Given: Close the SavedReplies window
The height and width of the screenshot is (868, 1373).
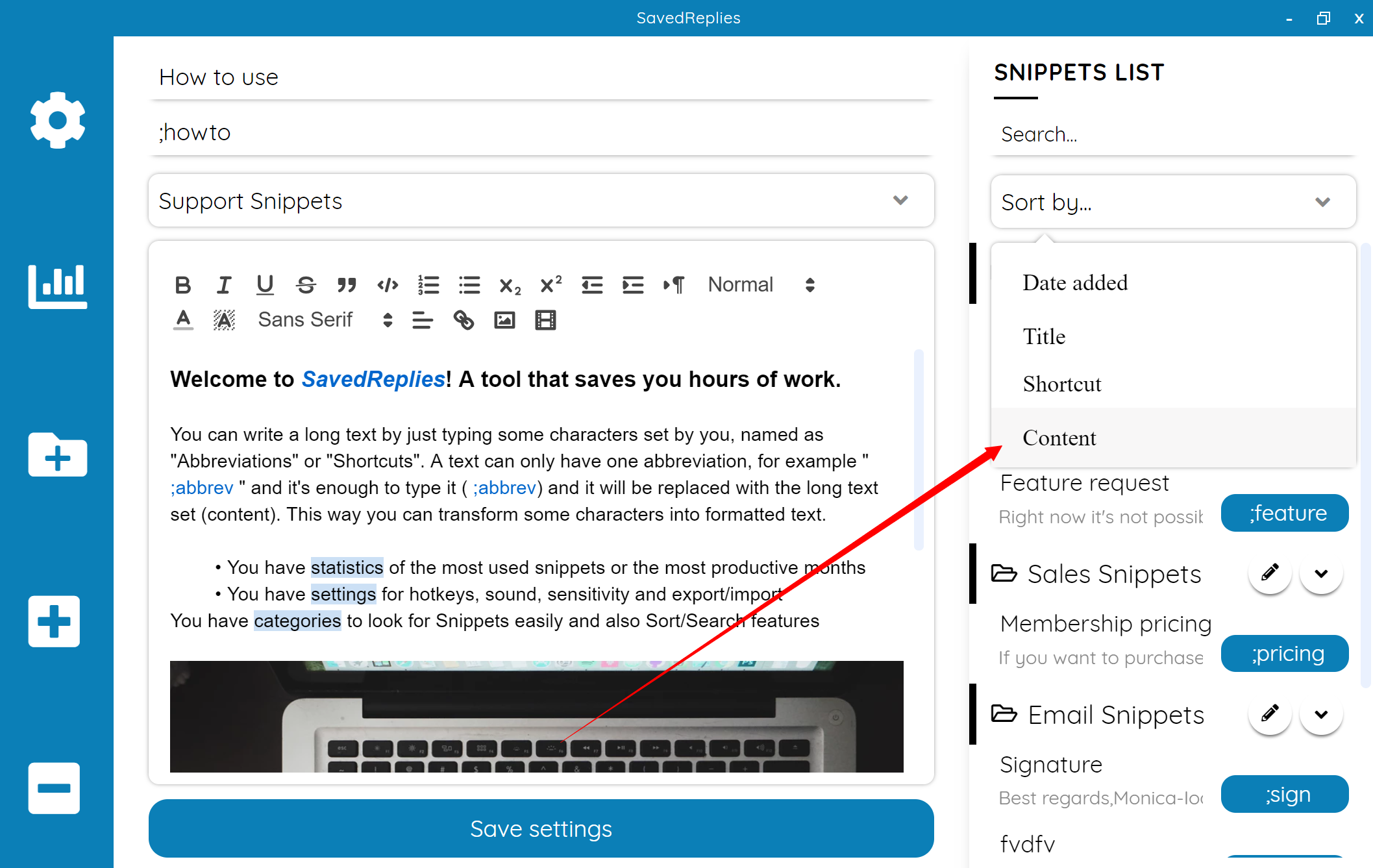Looking at the screenshot, I should [x=1359, y=18].
